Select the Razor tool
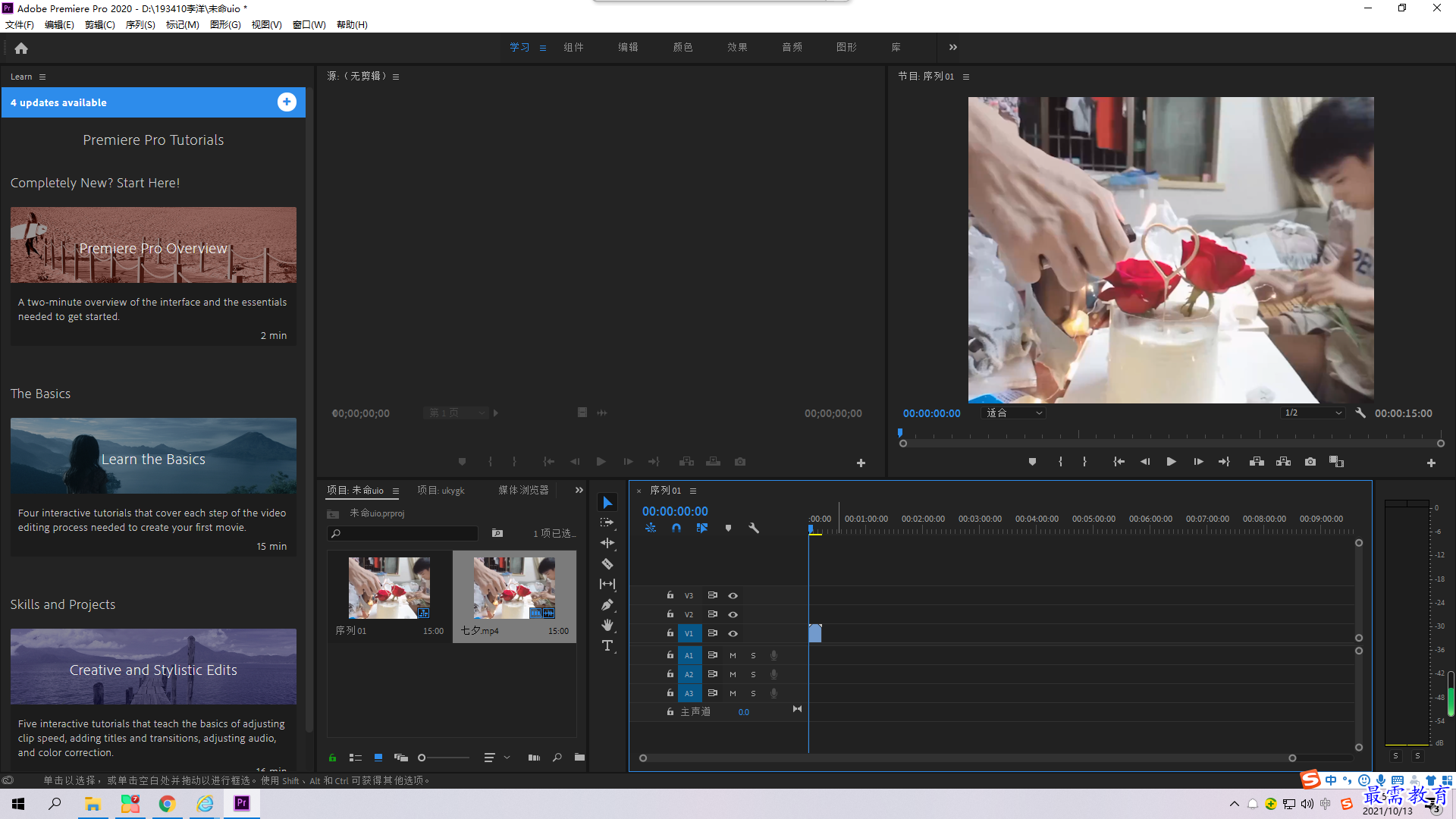1456x819 pixels. pyautogui.click(x=607, y=563)
